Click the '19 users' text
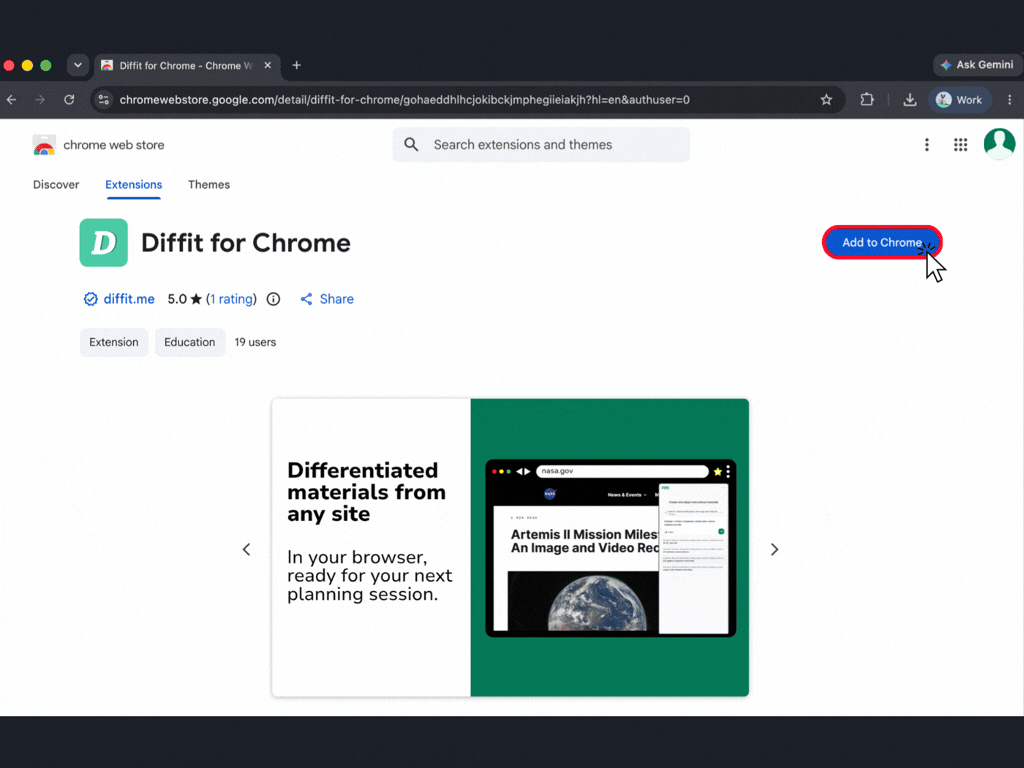 tap(255, 342)
